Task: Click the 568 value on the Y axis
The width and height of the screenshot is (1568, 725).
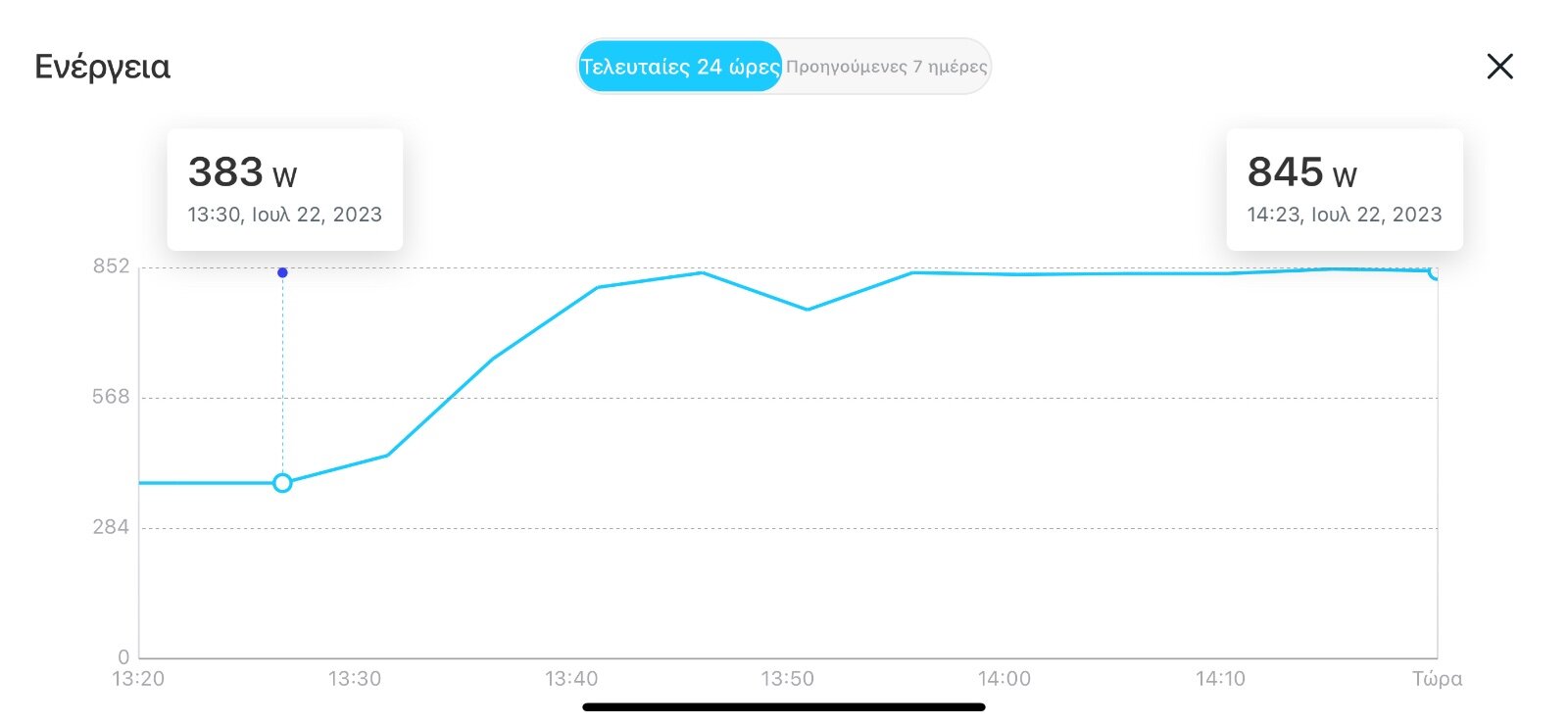Action: [111, 397]
